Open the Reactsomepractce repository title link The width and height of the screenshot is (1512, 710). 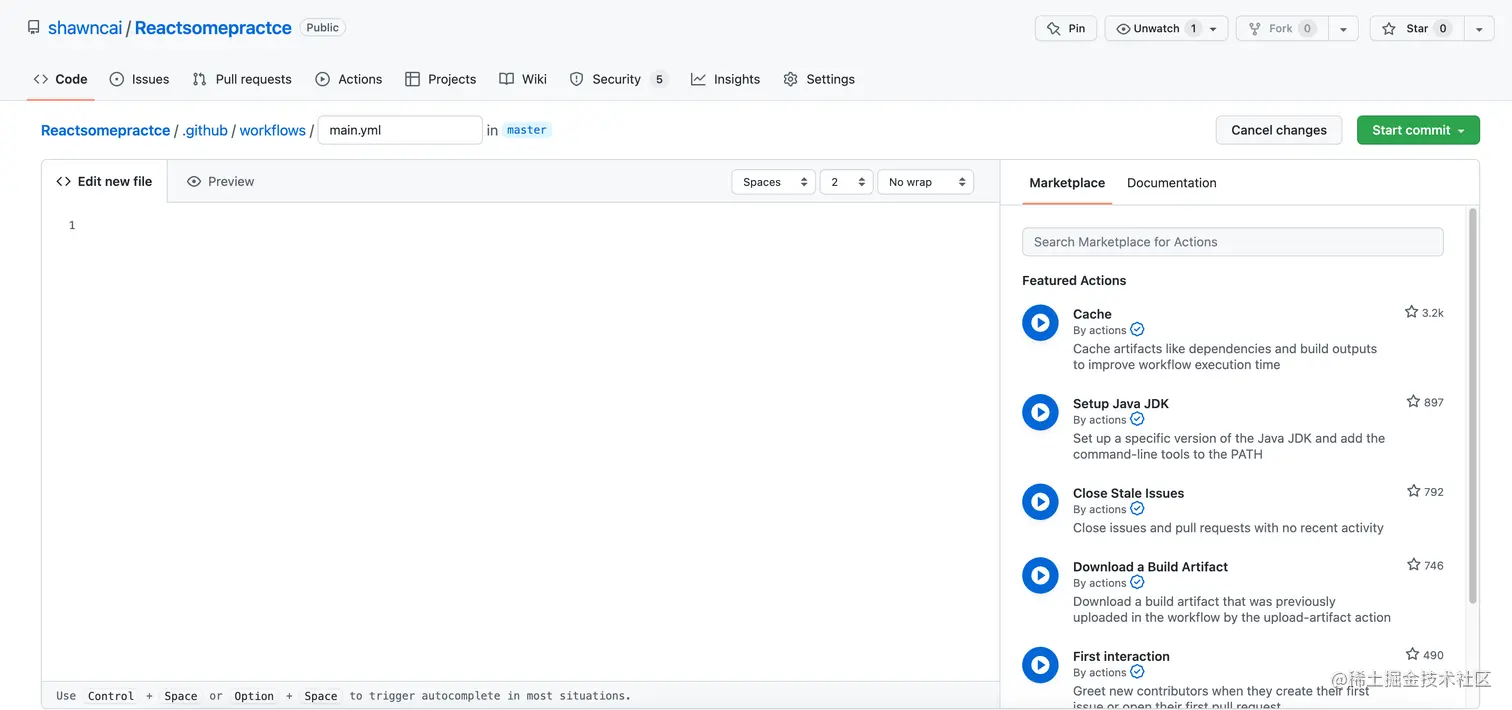213,28
